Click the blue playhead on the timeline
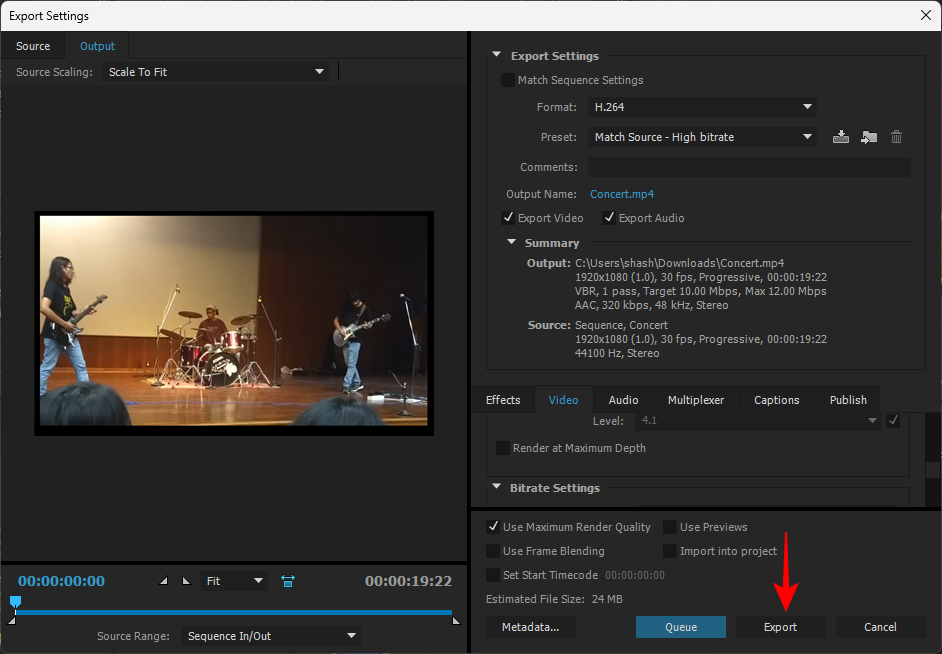 point(15,602)
